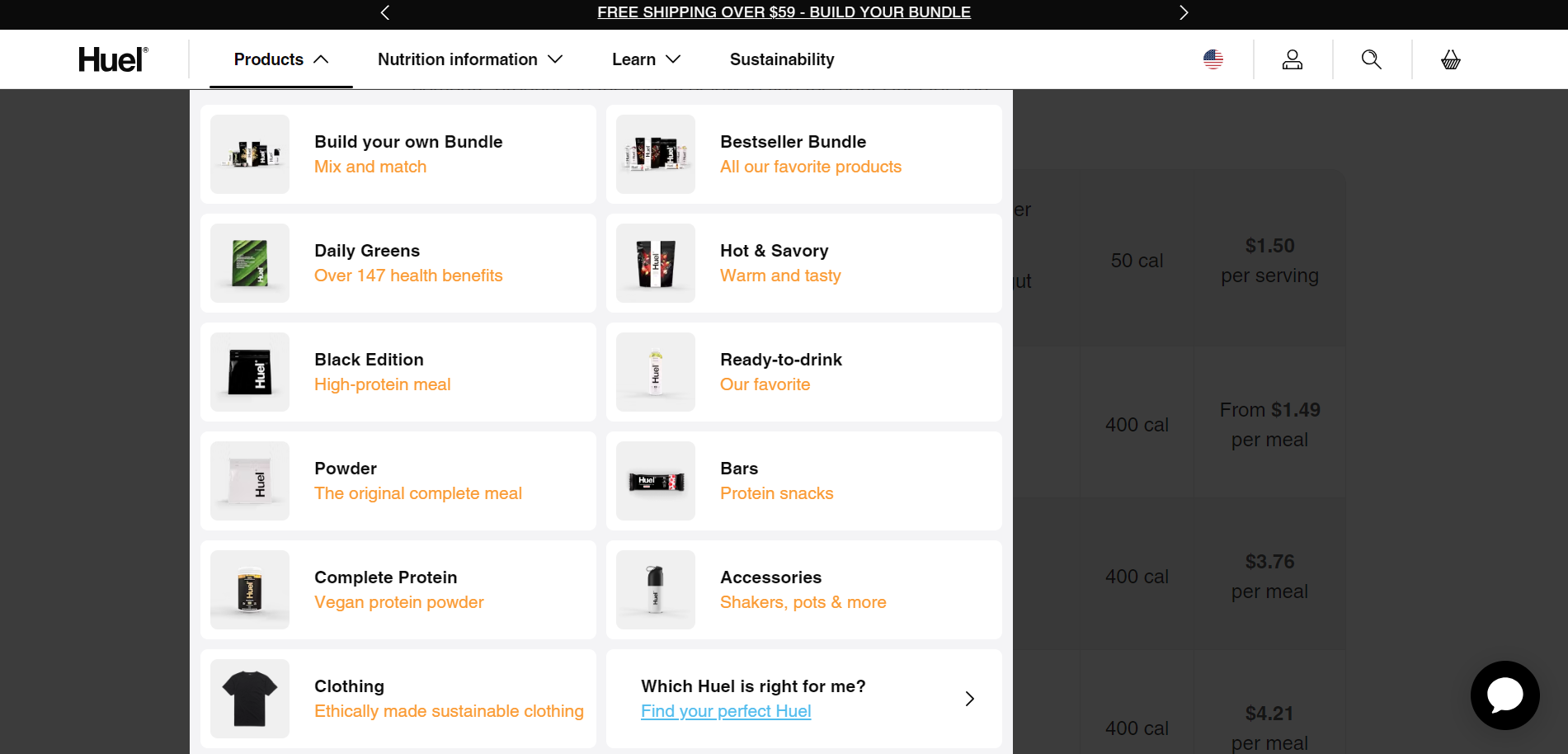Expand the Nutrition information menu
This screenshot has width=1568, height=754.
(x=470, y=59)
